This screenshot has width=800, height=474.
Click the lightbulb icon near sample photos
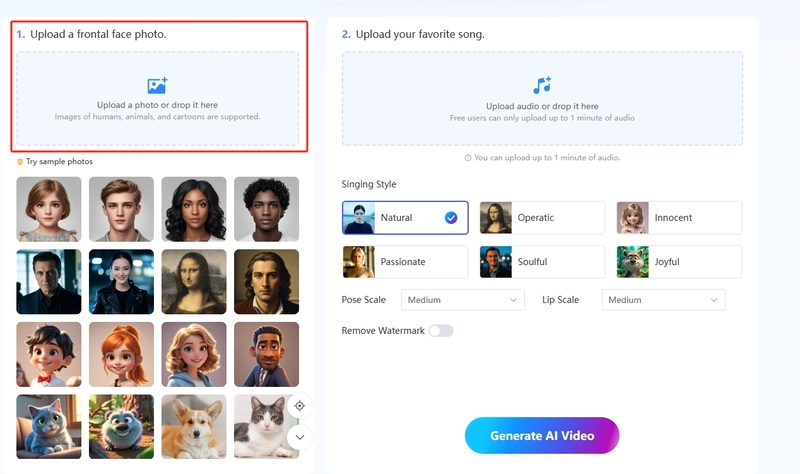pos(20,162)
